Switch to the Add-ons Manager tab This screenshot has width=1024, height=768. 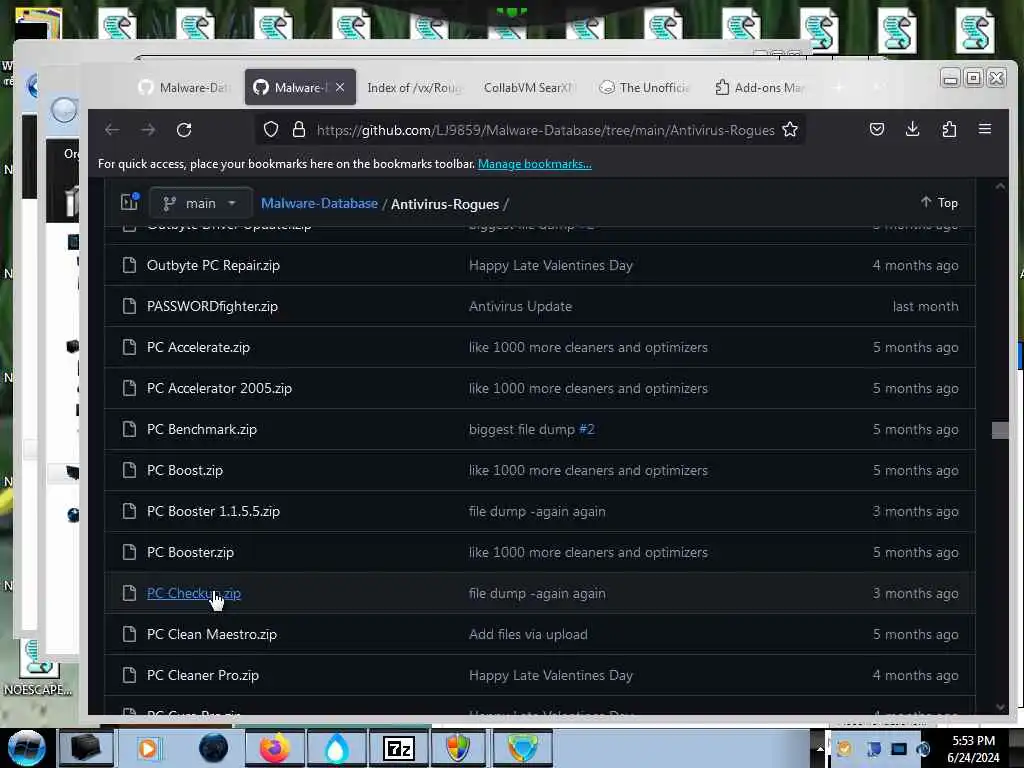761,88
